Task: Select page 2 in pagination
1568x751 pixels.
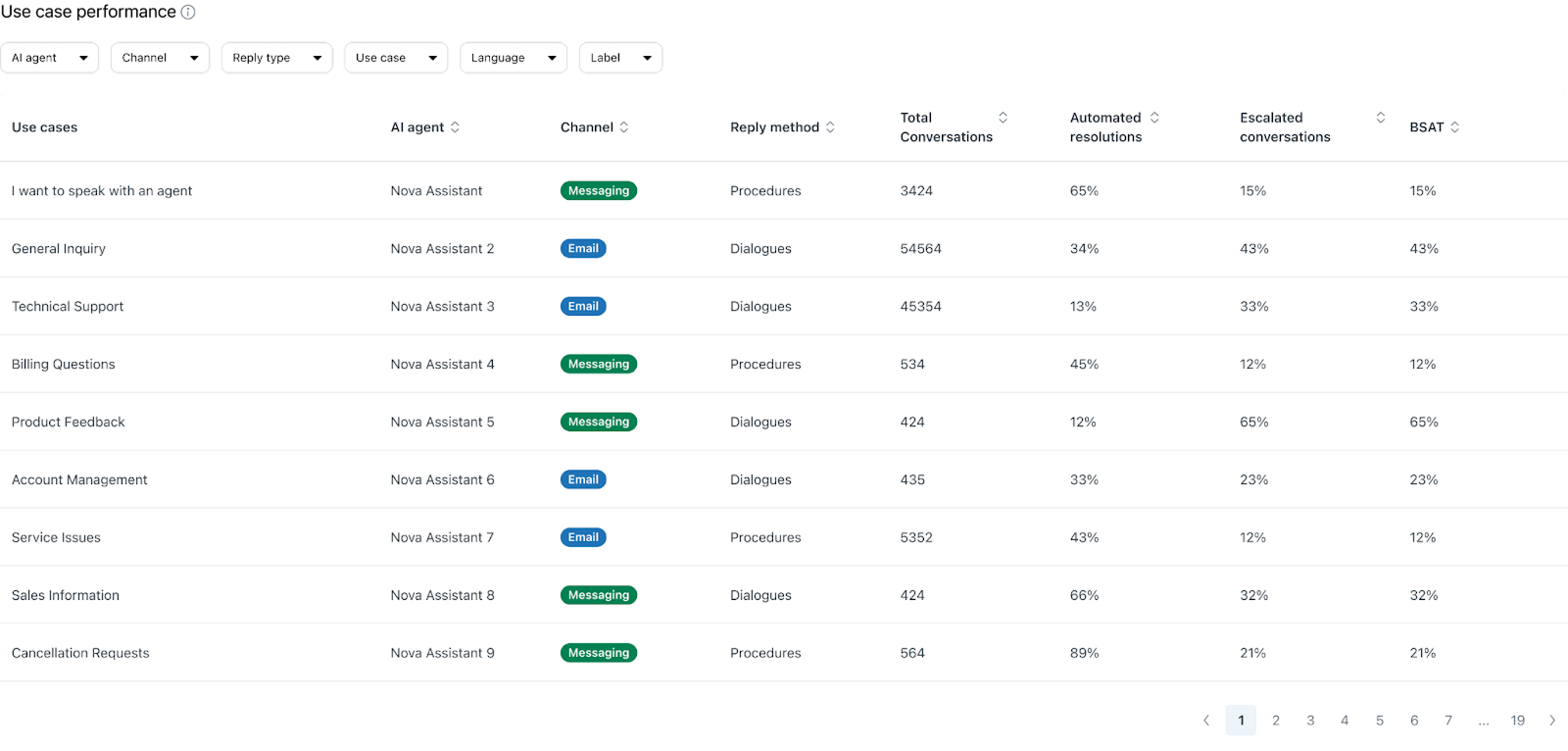Action: [1276, 721]
